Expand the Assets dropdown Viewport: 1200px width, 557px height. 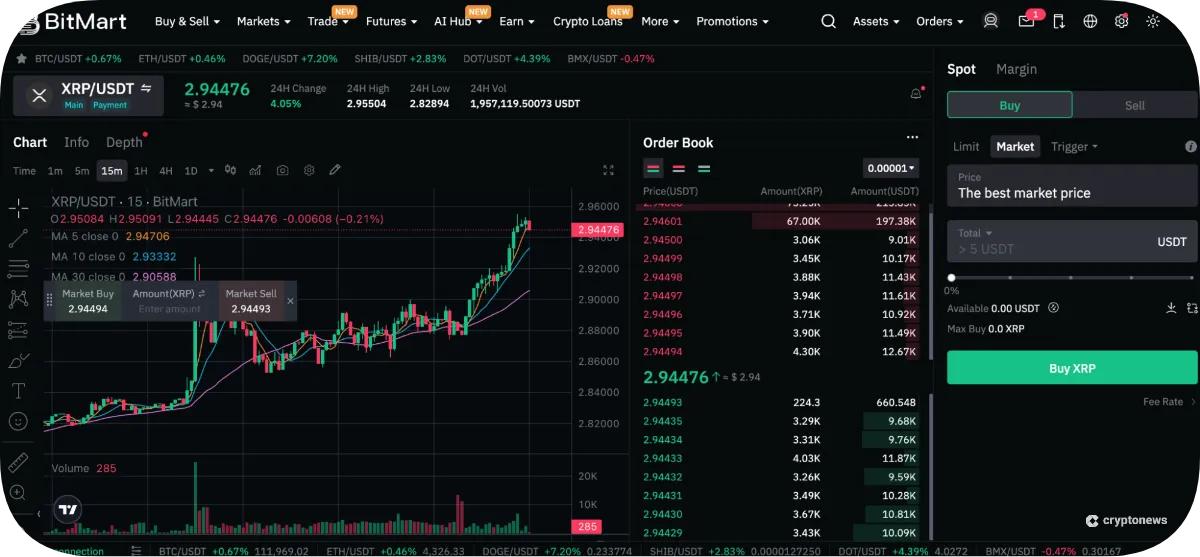pos(875,21)
